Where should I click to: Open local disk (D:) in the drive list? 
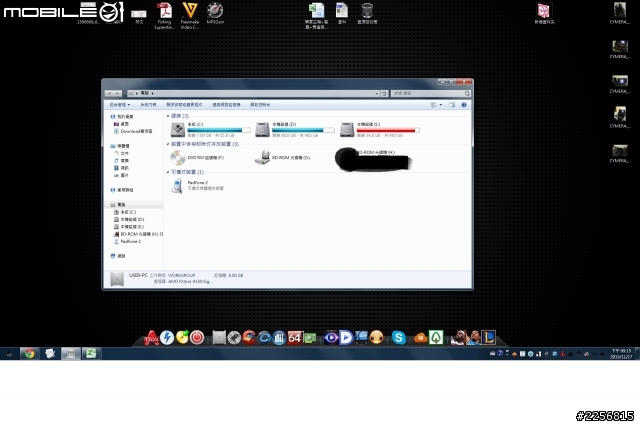(295, 129)
